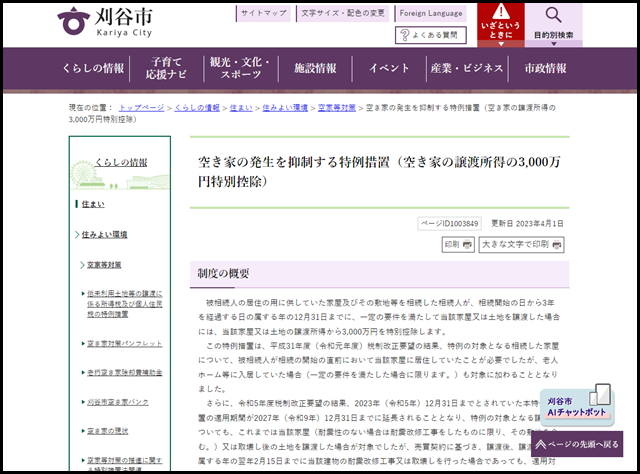
Task: Click the よくある質問 FAQ button
Action: [431, 35]
